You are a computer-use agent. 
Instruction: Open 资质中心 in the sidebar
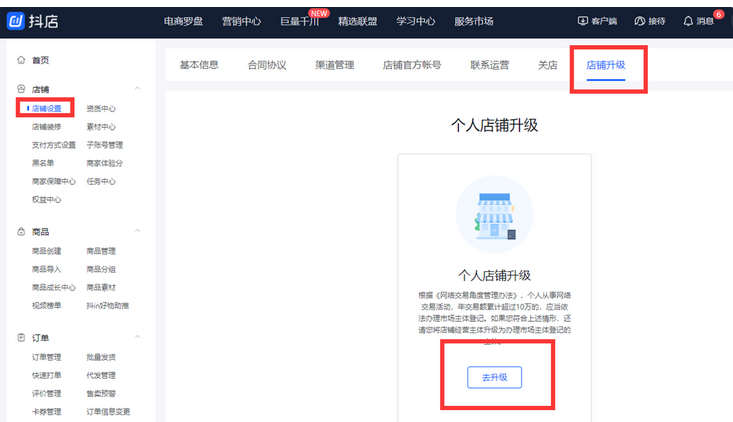point(101,108)
